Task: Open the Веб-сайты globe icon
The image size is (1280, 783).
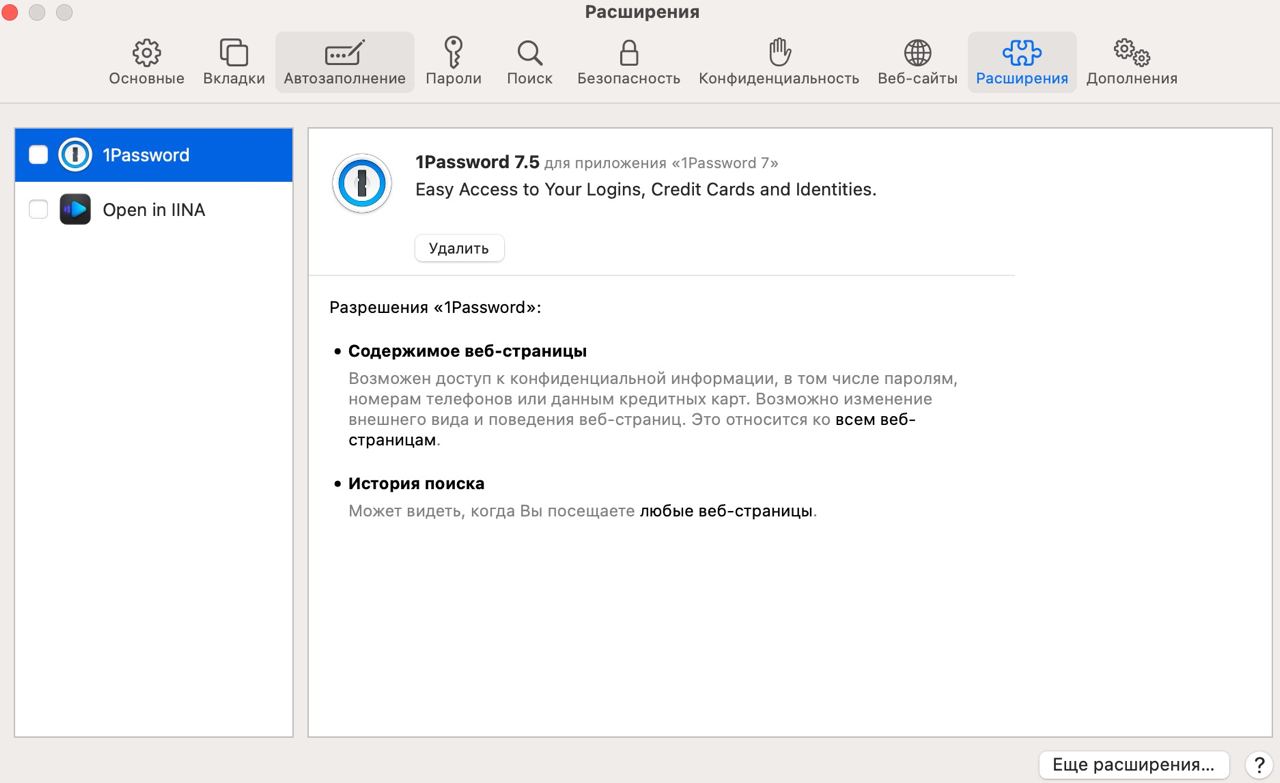Action: 917,52
